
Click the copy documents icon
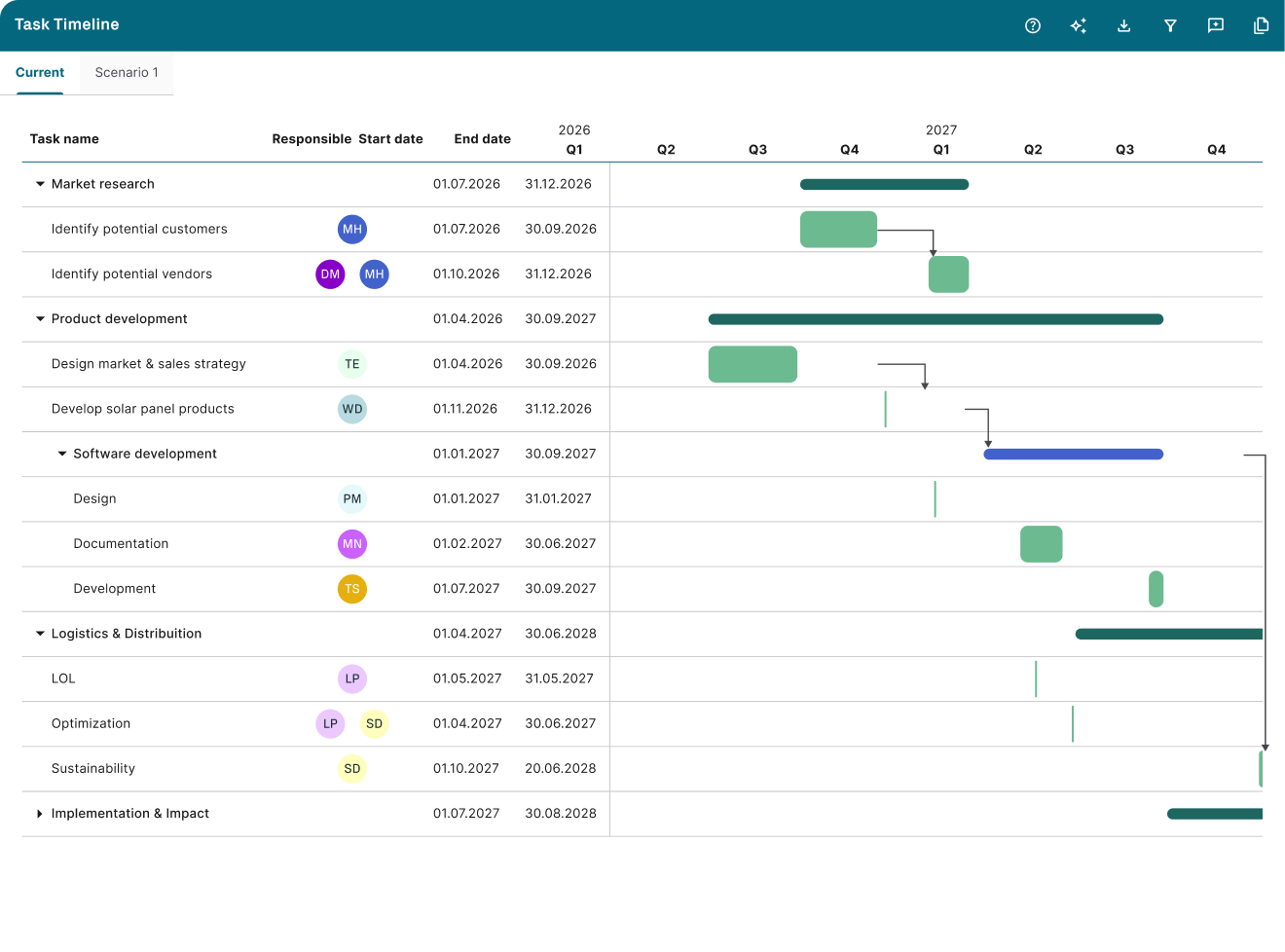tap(1261, 26)
